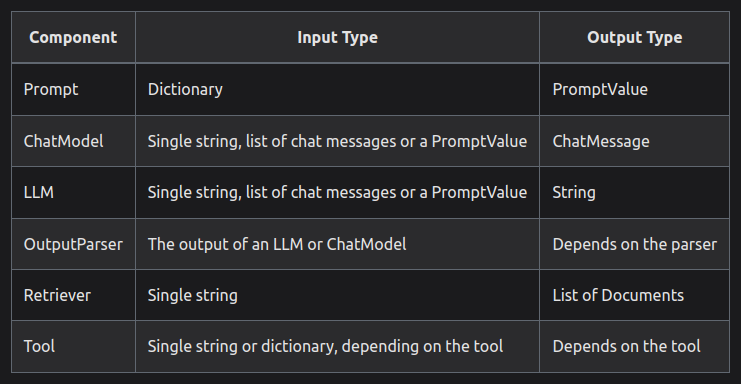Select the Dictionary input type cell

[x=337, y=89]
